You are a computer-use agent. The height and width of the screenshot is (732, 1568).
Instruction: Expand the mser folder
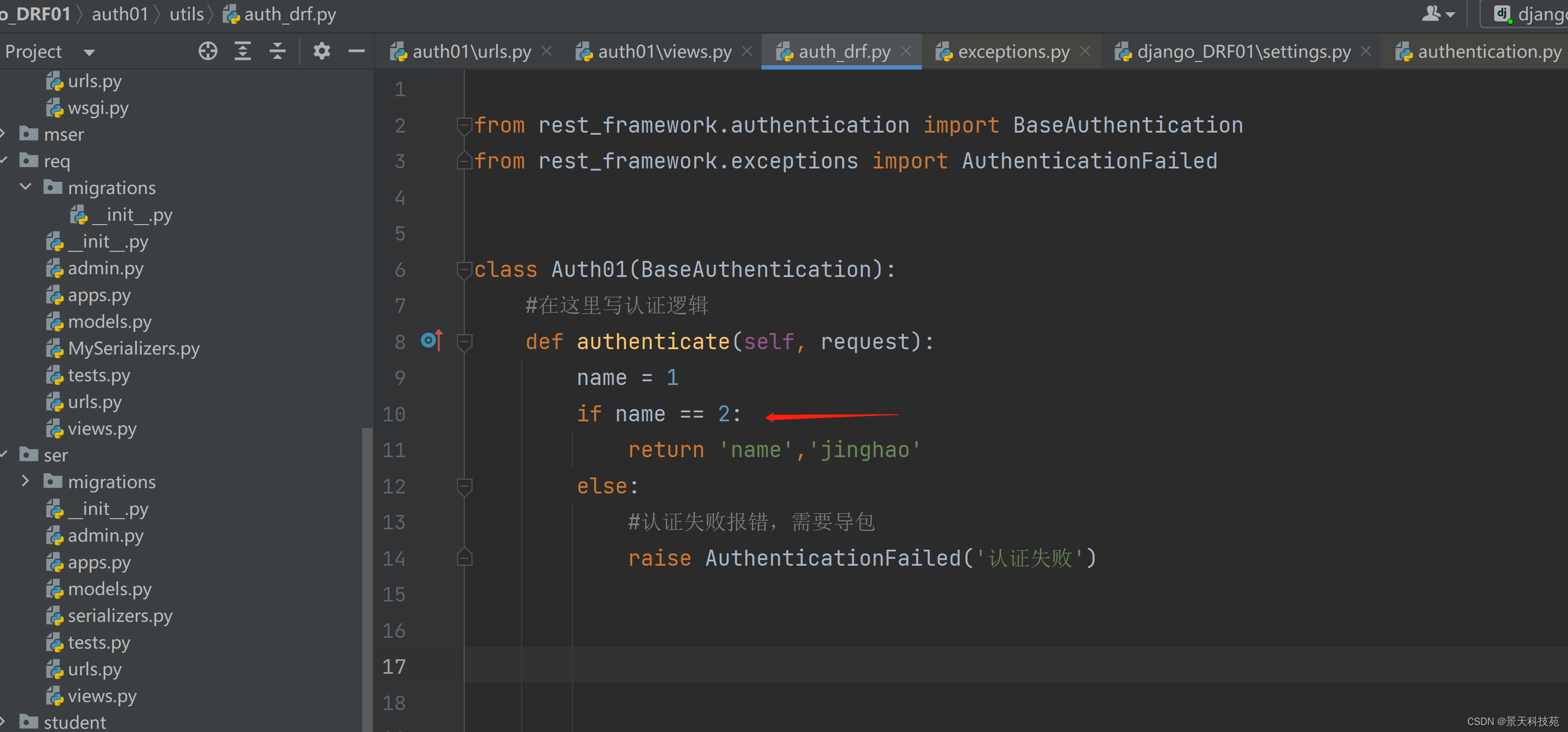3,133
